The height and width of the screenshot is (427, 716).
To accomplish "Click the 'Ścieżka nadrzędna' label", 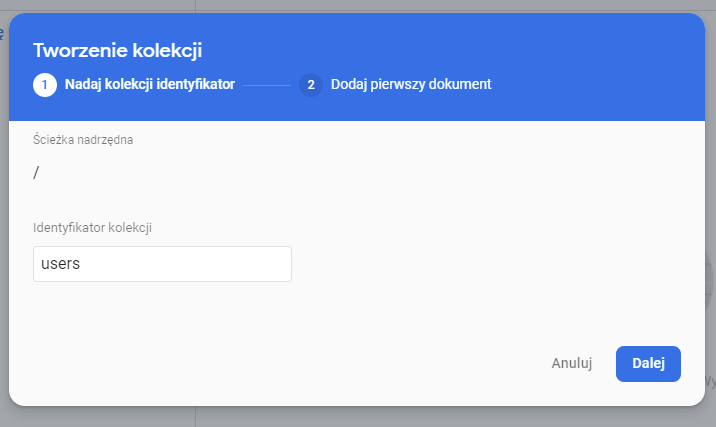I will pyautogui.click(x=83, y=140).
